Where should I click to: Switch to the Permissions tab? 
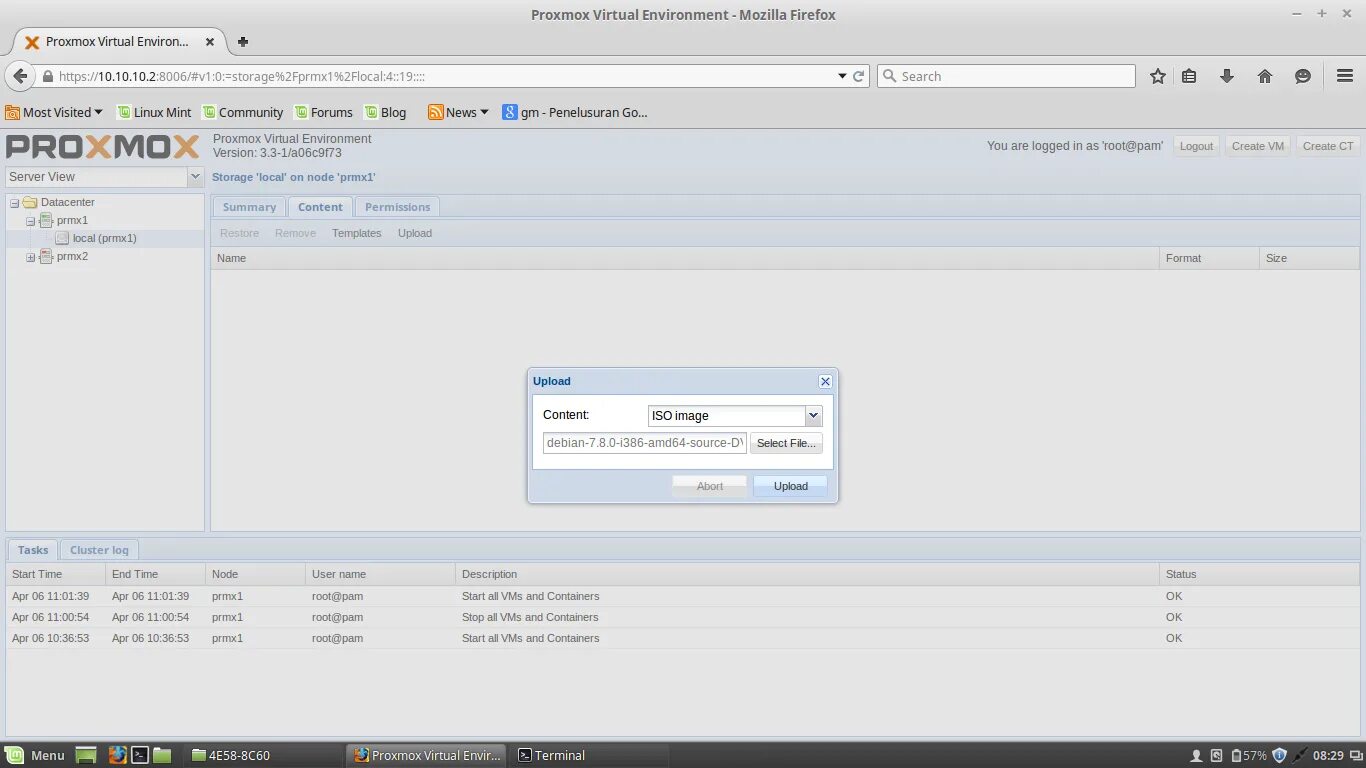pyautogui.click(x=397, y=207)
